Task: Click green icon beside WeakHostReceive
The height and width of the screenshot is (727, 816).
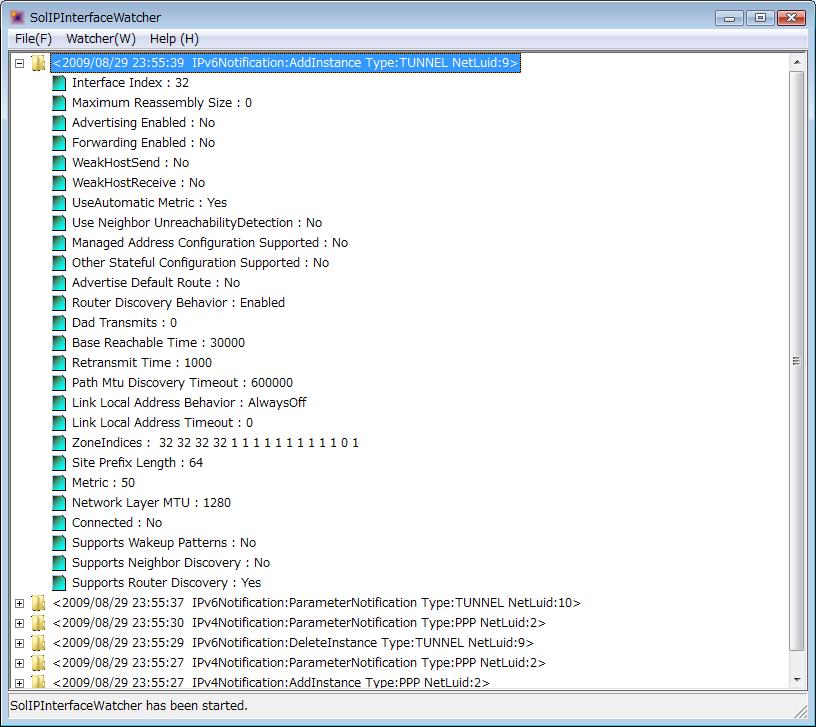Action: point(59,183)
